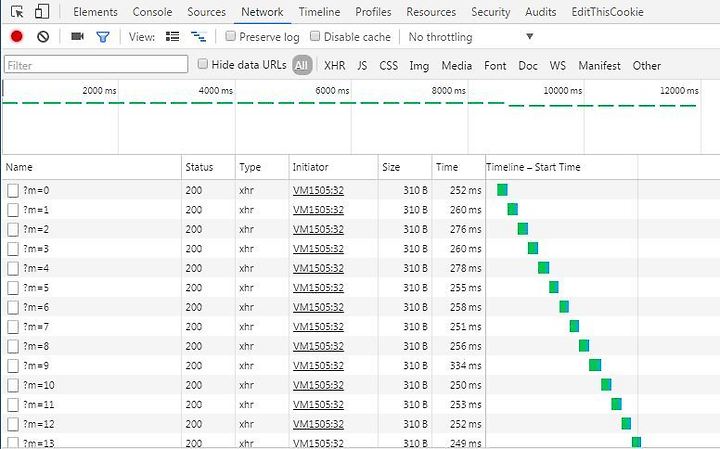The width and height of the screenshot is (720, 449).
Task: Filter requests by CSS
Action: tap(388, 66)
